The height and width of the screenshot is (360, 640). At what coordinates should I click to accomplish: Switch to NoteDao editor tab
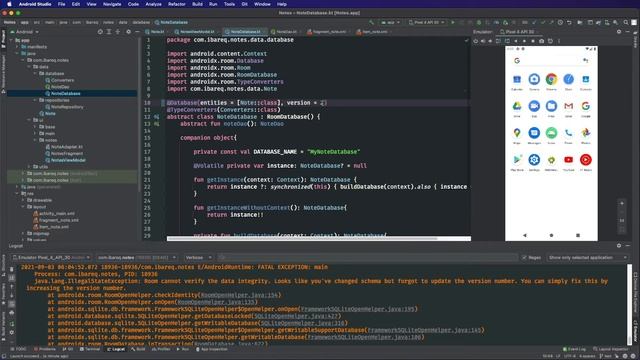pos(284,31)
